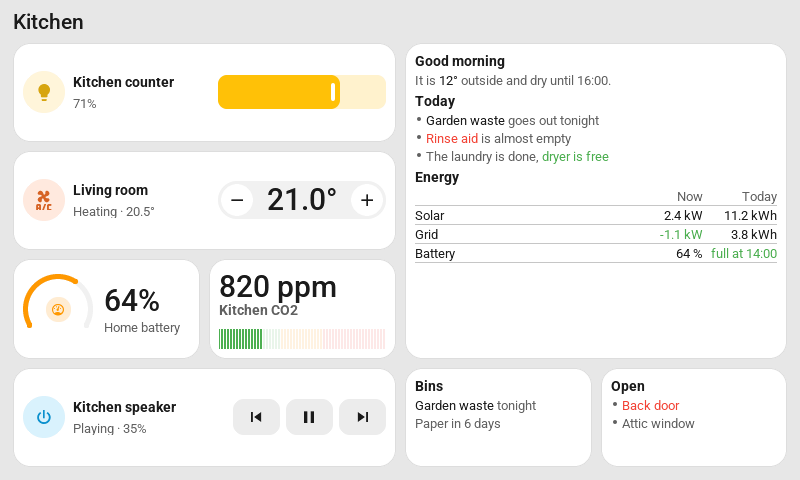Click the 'Kitchen' page title

pos(48,22)
